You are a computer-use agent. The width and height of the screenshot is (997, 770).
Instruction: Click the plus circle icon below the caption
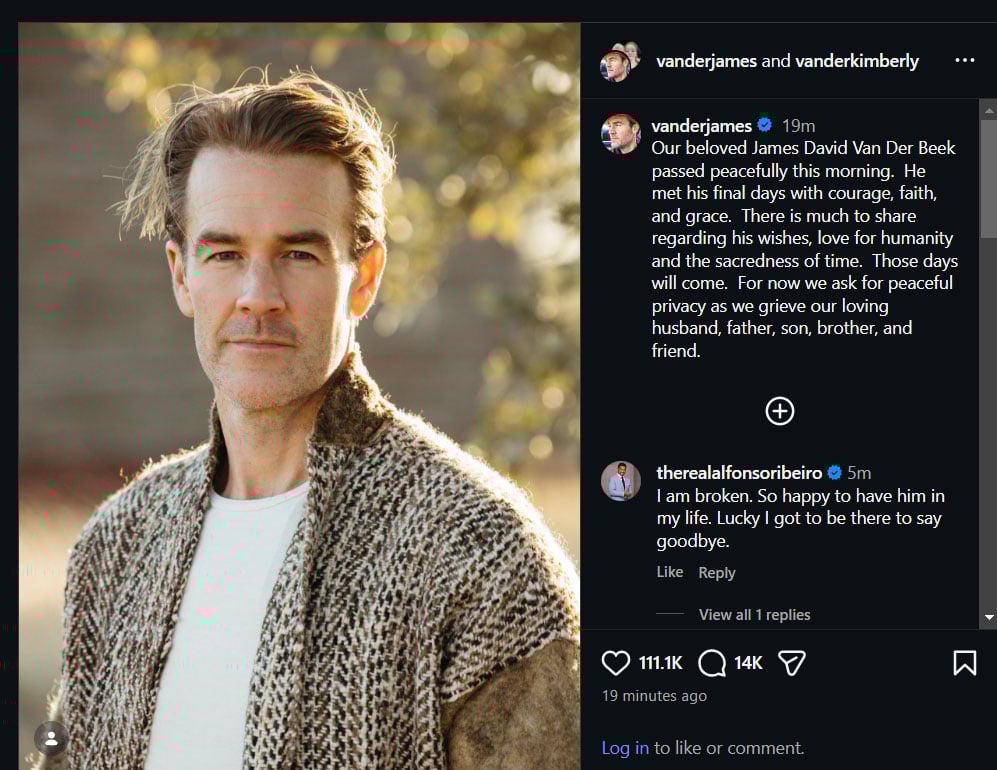coord(779,411)
